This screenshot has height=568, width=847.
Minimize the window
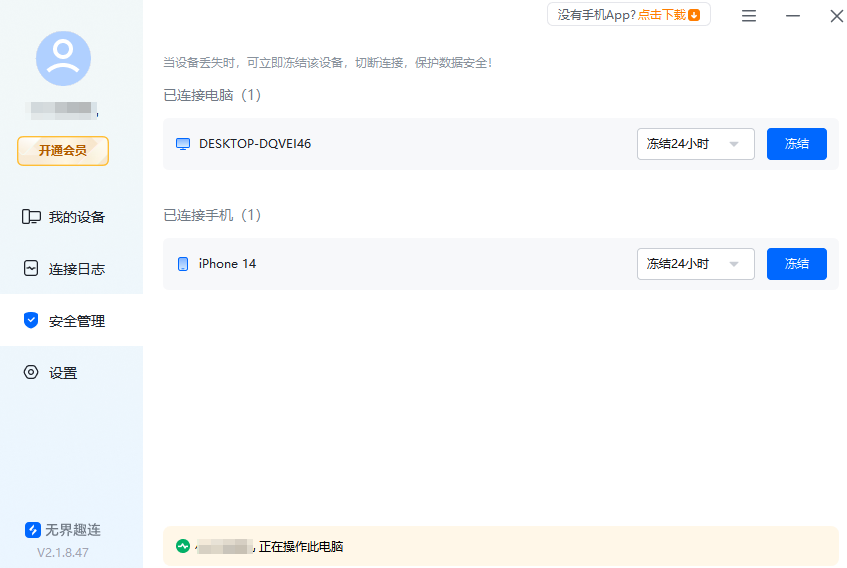[792, 16]
